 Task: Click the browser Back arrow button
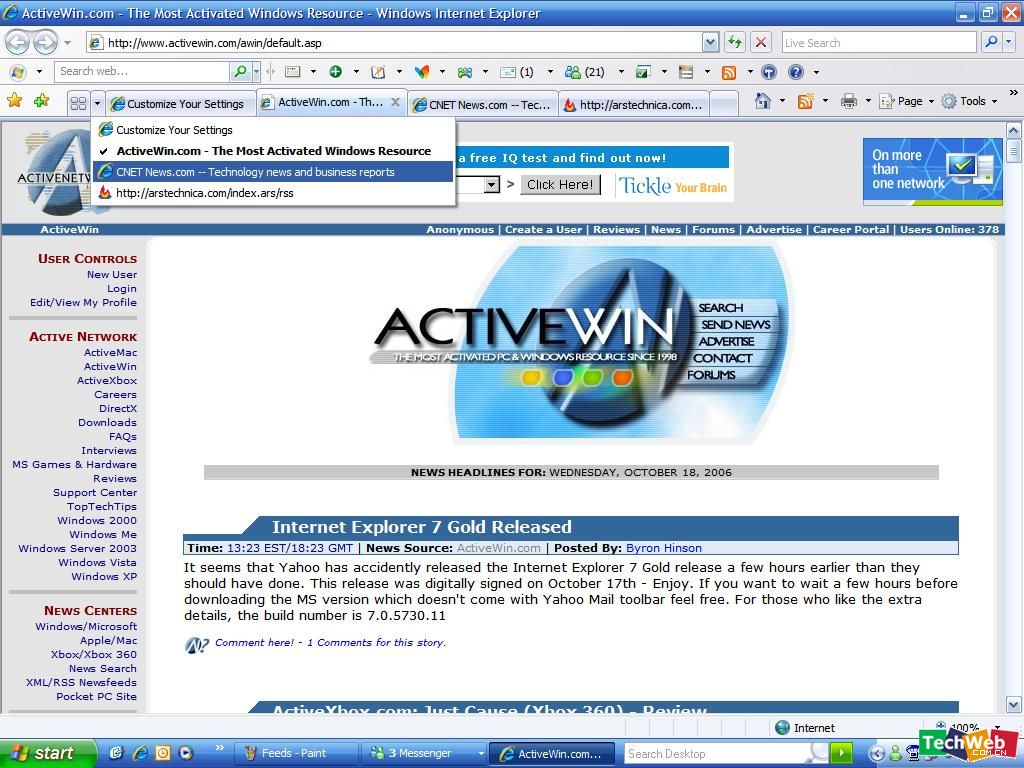pyautogui.click(x=18, y=43)
